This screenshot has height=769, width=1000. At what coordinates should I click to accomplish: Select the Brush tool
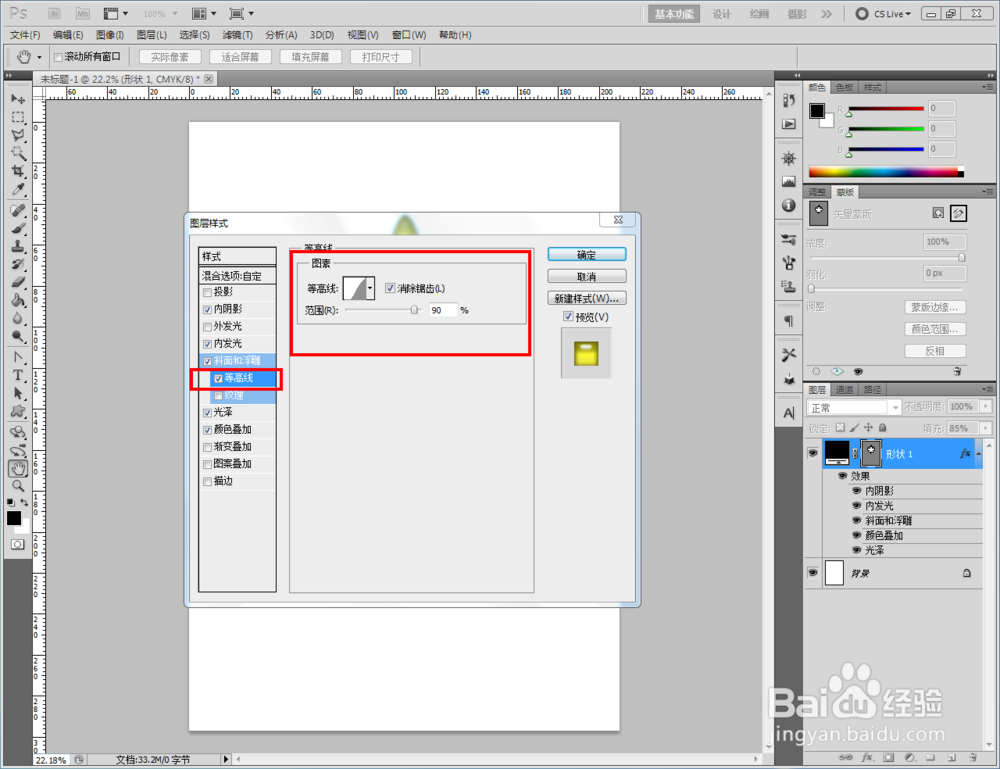18,228
